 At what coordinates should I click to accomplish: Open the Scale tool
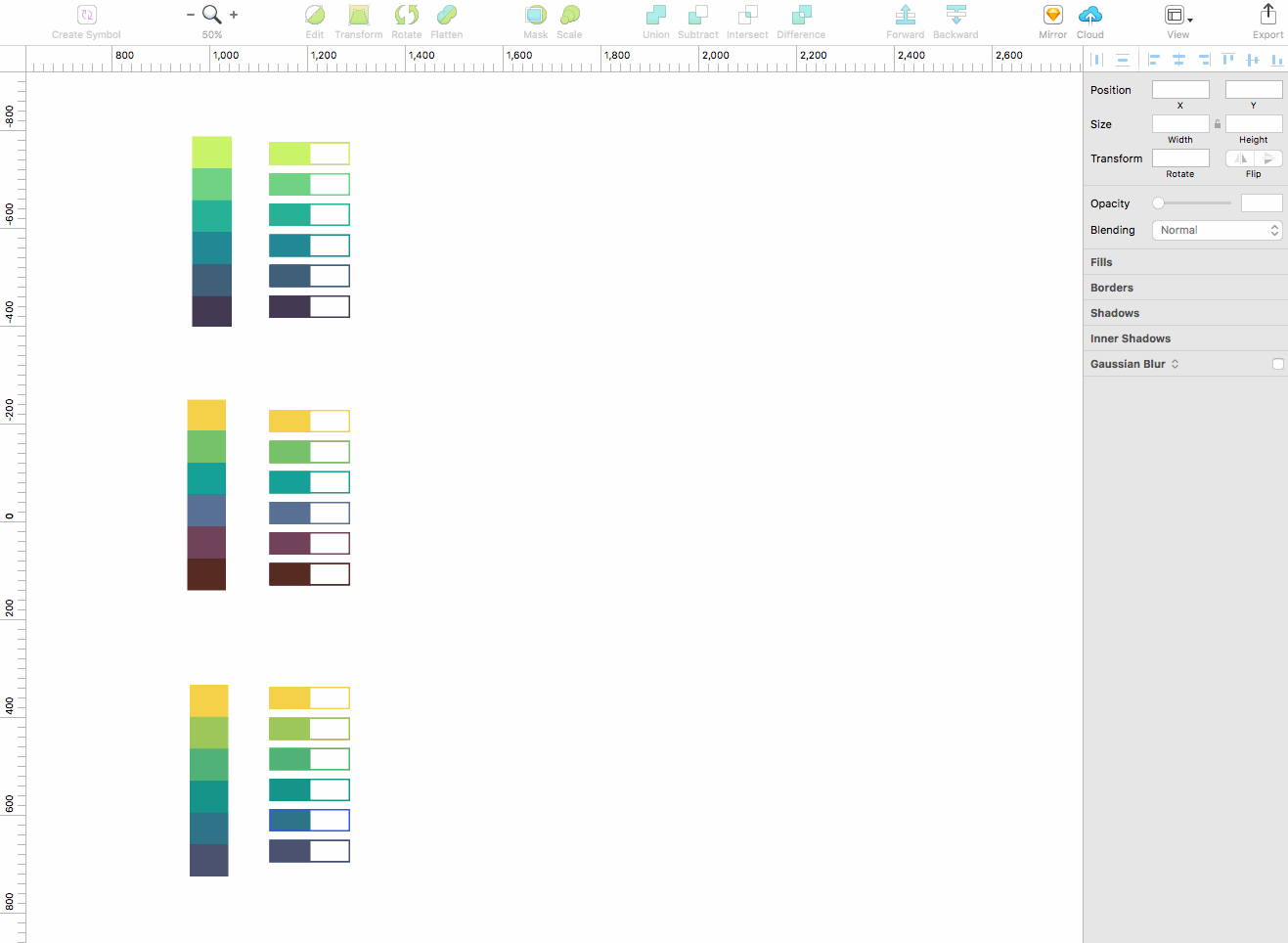pos(570,15)
